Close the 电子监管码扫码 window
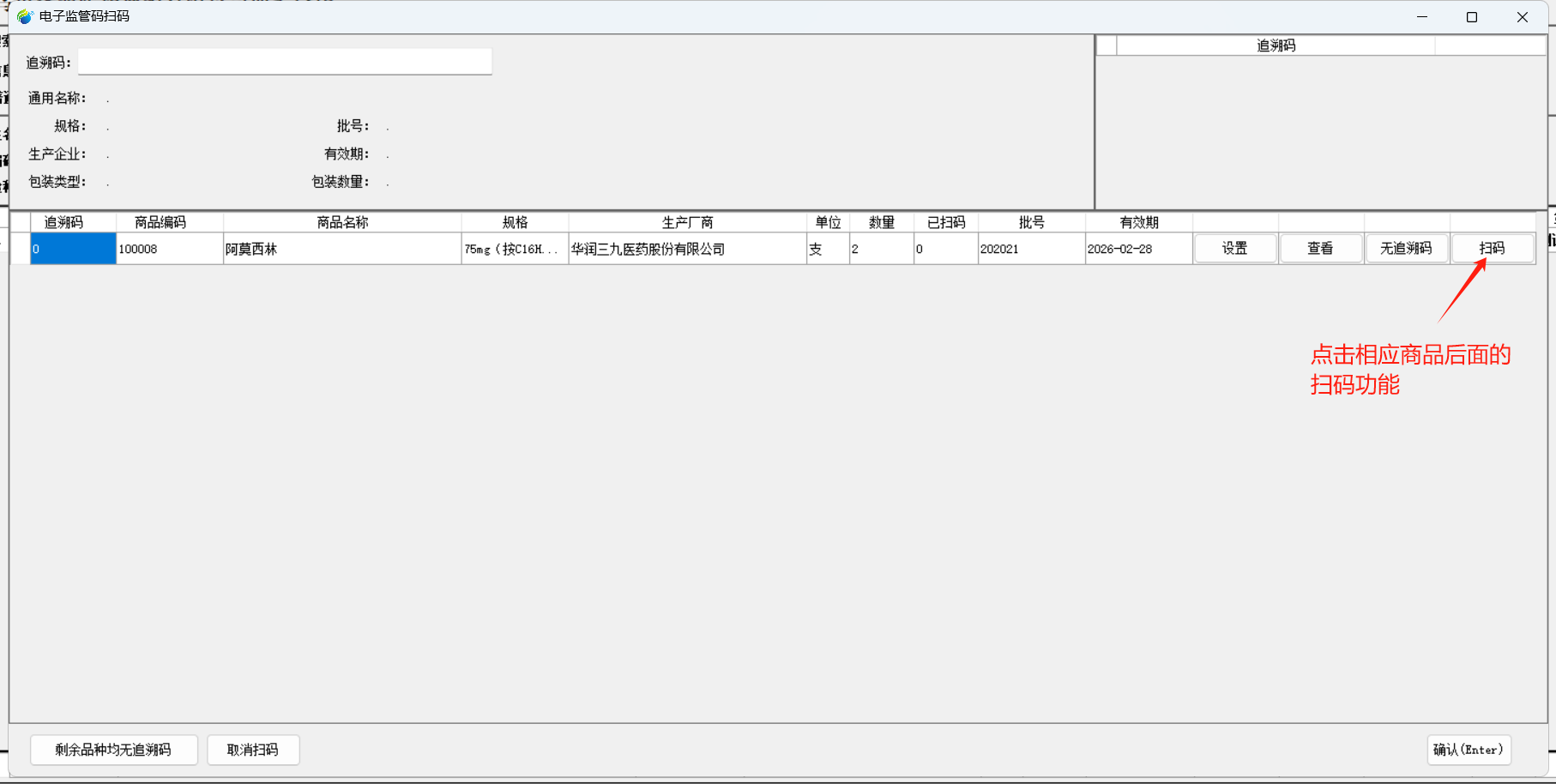Viewport: 1556px width, 784px height. (x=1523, y=17)
